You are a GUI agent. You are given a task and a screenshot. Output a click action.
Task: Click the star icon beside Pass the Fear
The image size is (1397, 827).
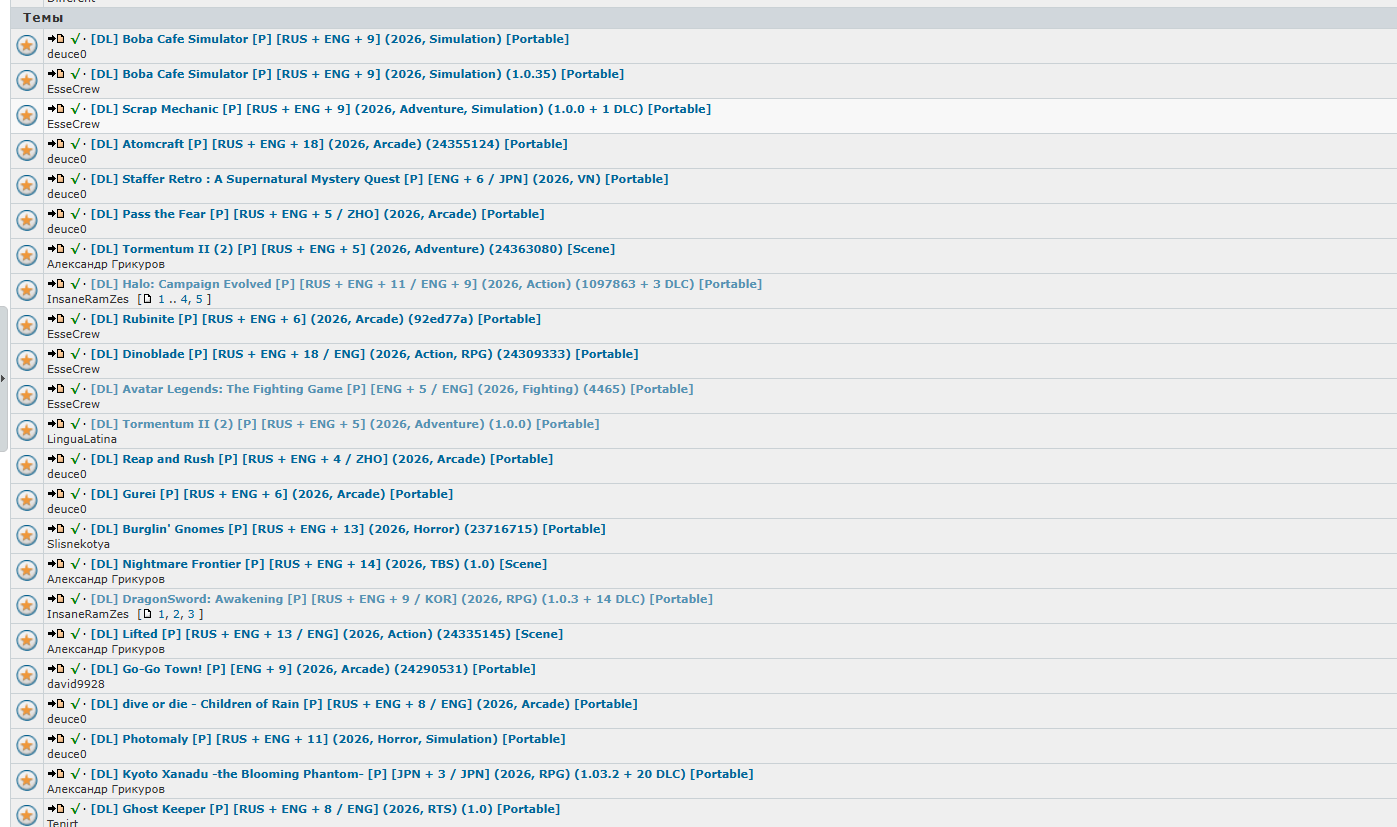pos(27,221)
